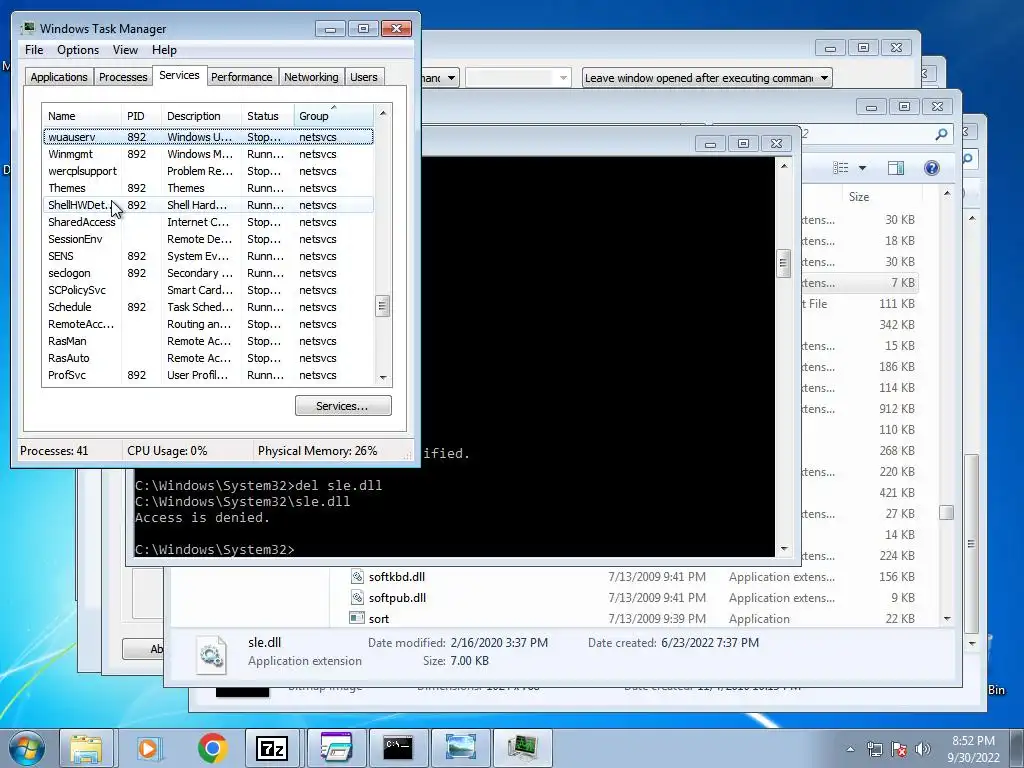1024x768 pixels.
Task: Switch to the Applications tab
Action: point(59,77)
